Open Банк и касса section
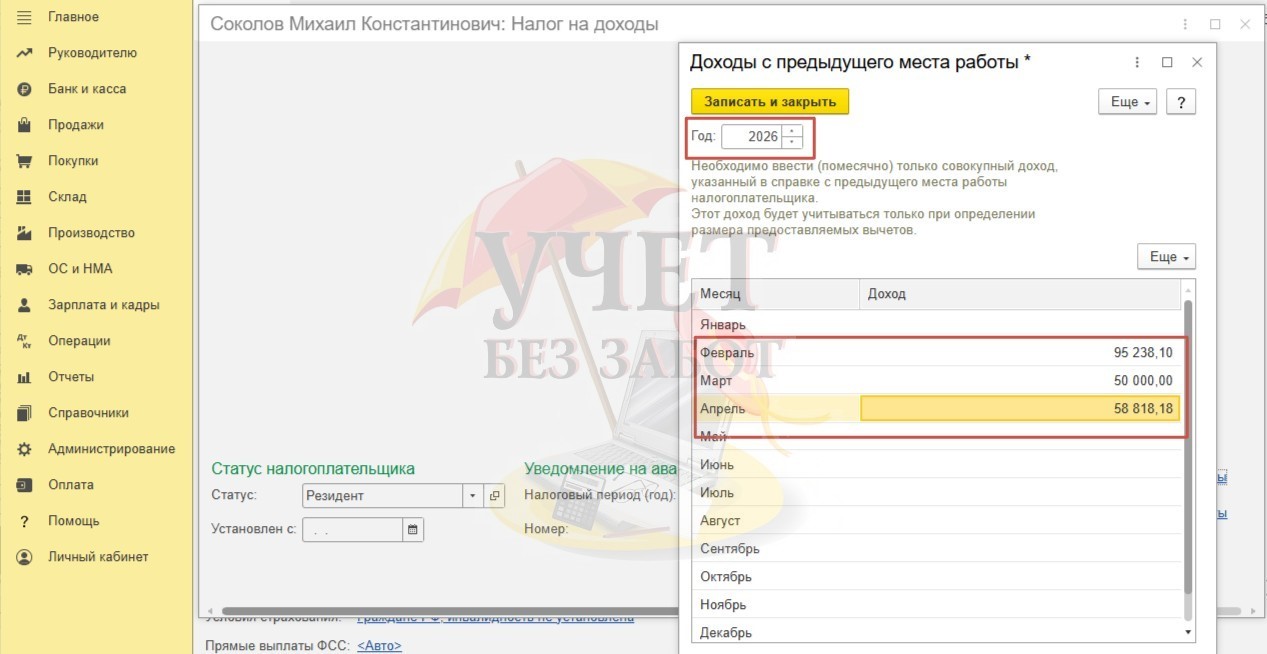The height and width of the screenshot is (654, 1267). (x=87, y=89)
